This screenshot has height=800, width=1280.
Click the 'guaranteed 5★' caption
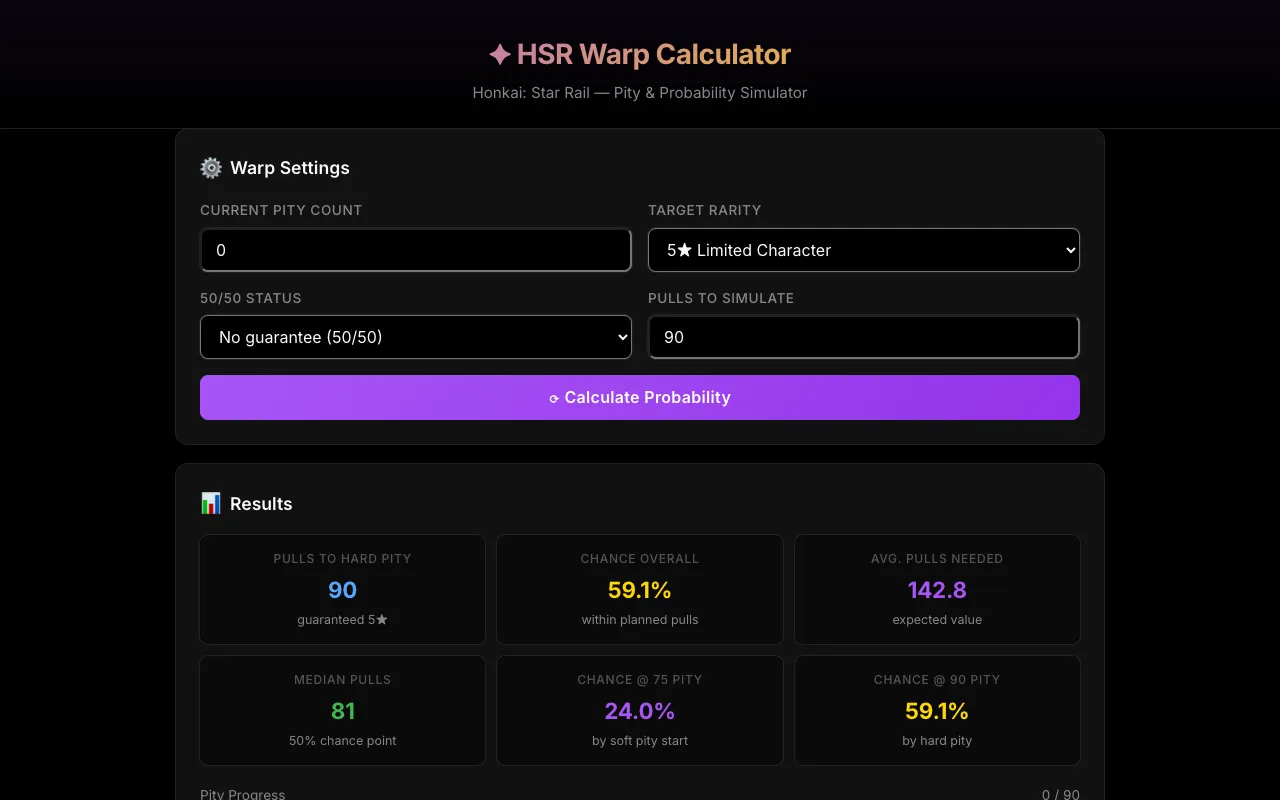point(342,620)
